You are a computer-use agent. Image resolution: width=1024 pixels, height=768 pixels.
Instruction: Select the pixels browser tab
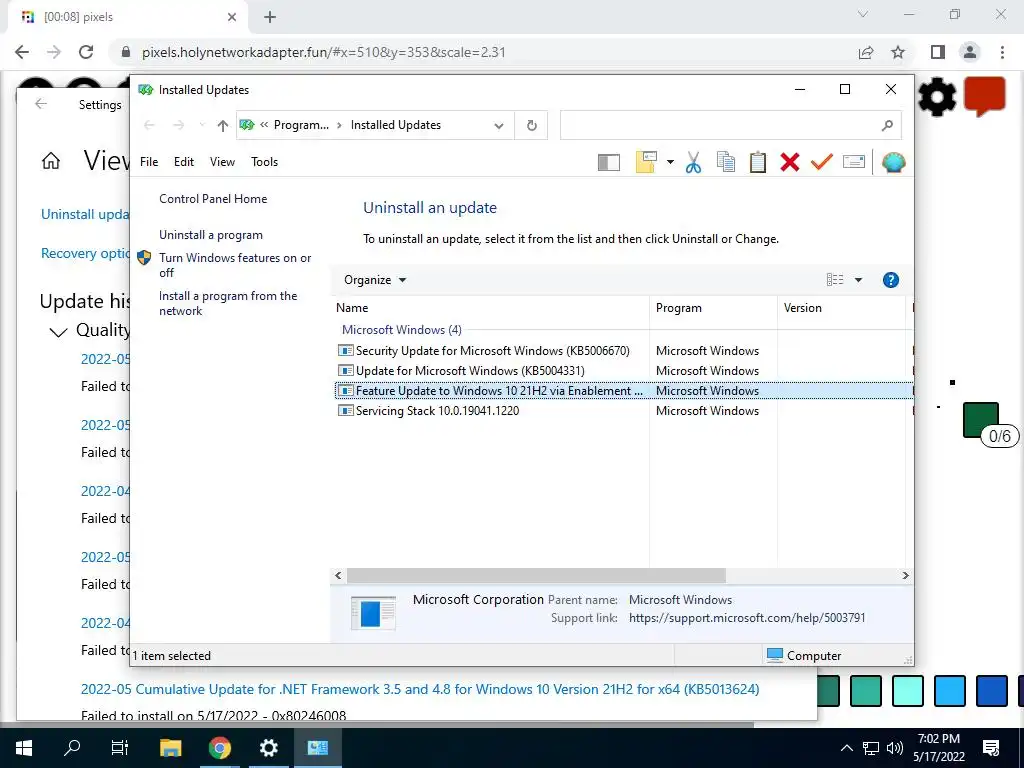(127, 17)
